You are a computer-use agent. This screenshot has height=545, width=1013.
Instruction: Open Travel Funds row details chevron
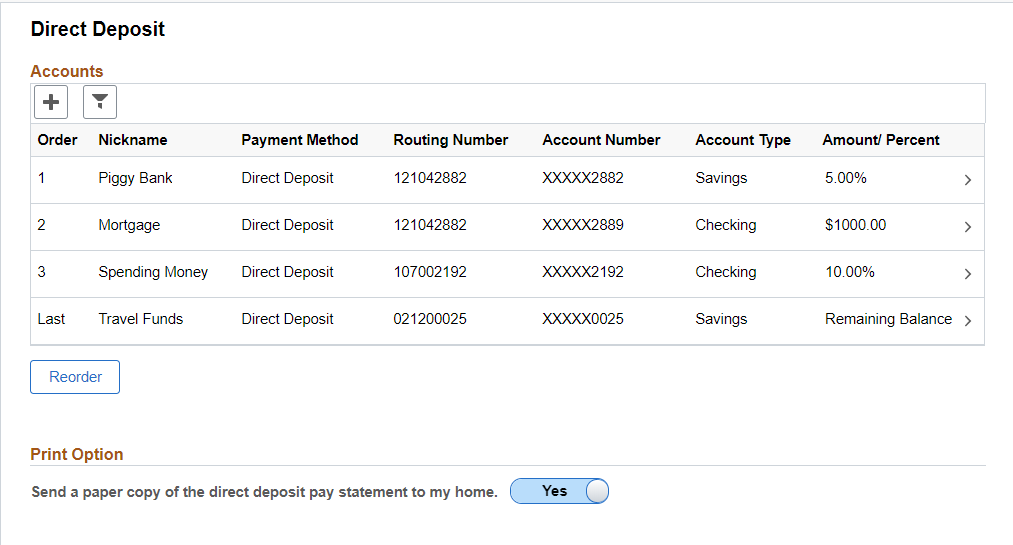click(967, 321)
